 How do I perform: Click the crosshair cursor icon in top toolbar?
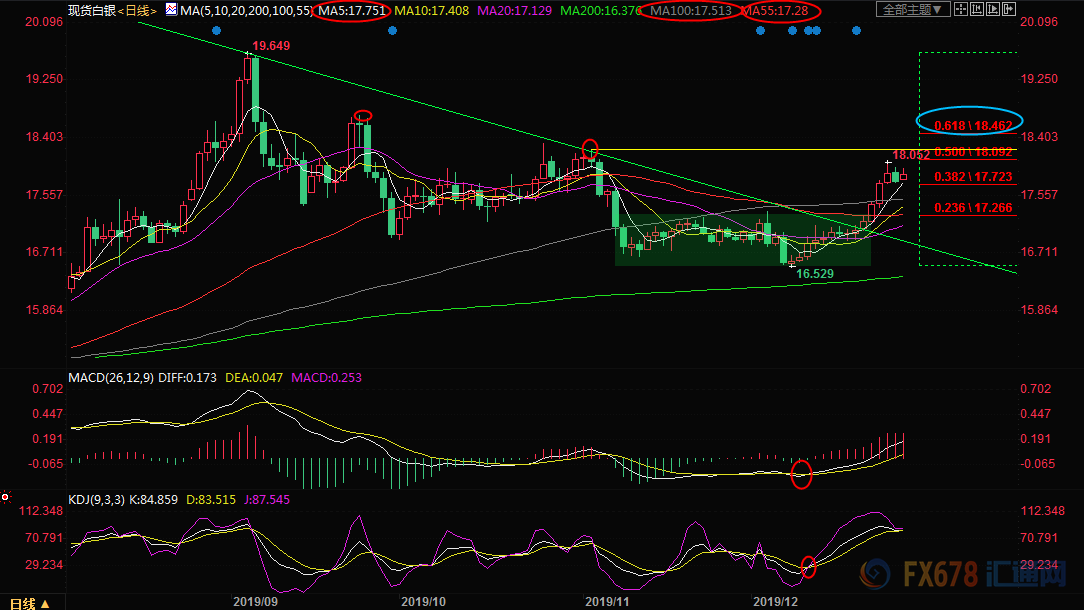click(x=961, y=9)
